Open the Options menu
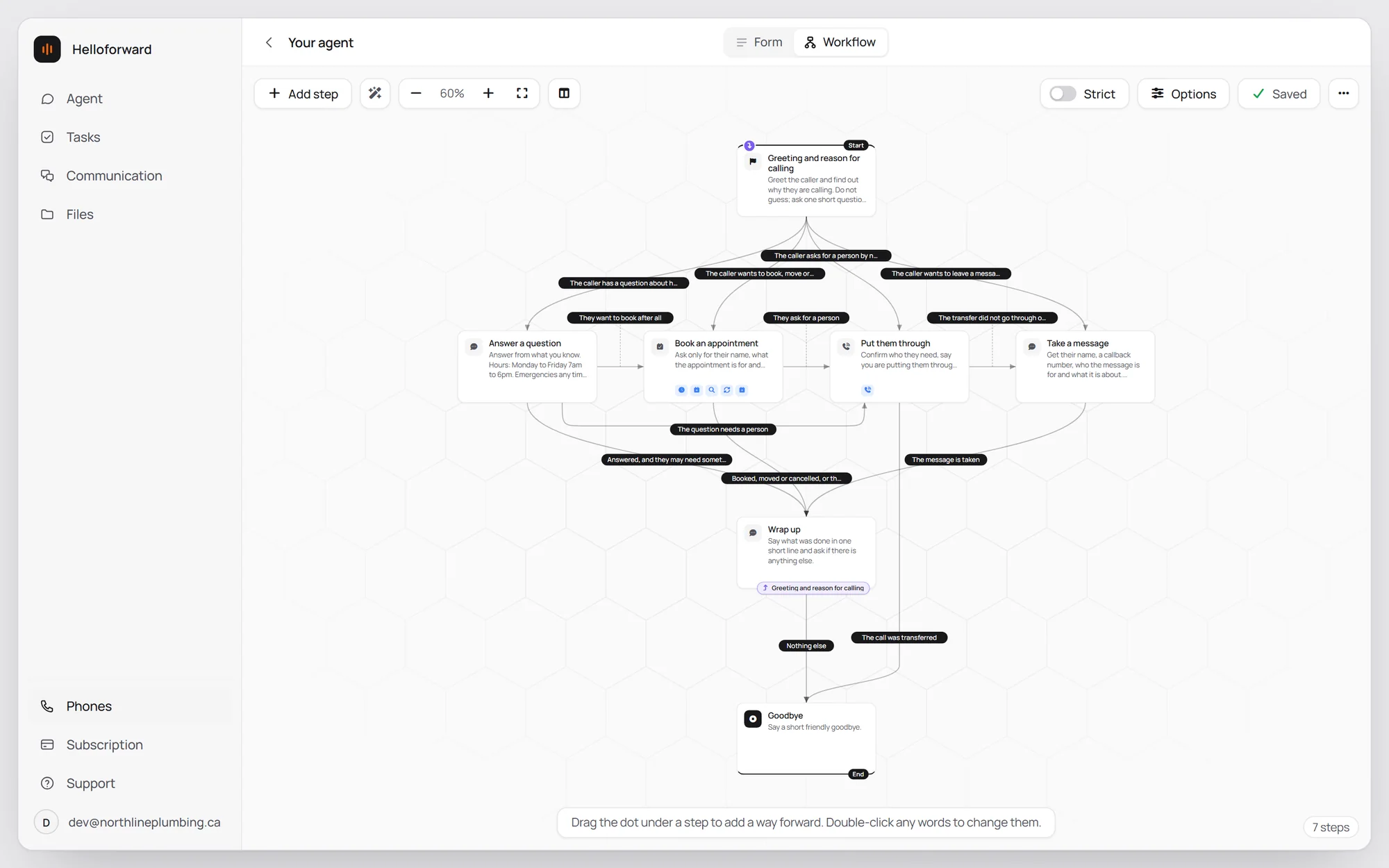Screen dimensions: 1389x868 pyautogui.click(x=1183, y=94)
